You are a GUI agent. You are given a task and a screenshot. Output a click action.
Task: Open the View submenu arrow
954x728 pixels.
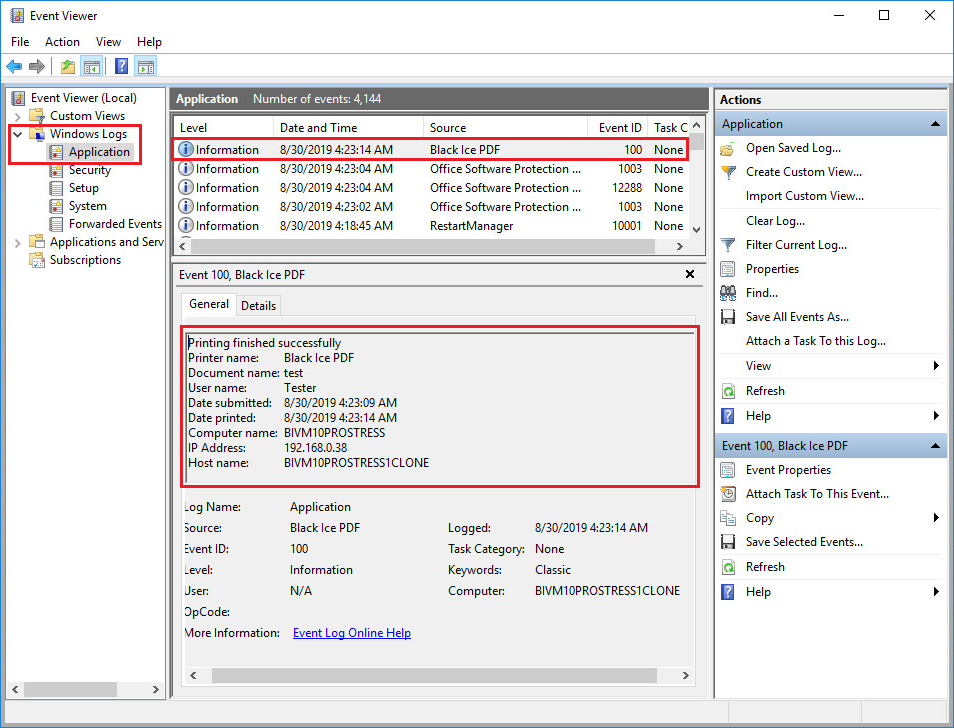coord(936,366)
